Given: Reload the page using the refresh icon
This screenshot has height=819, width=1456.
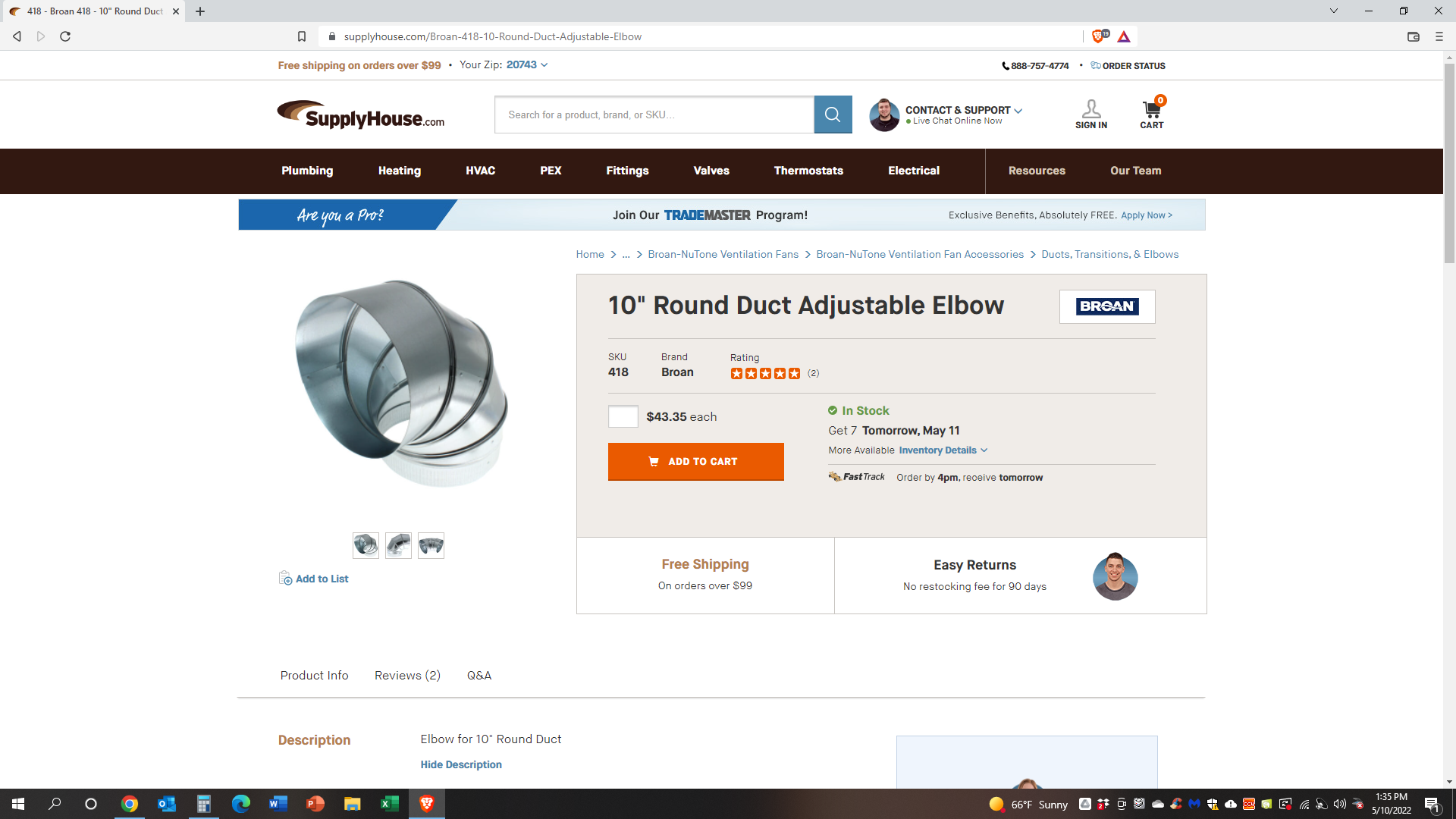Looking at the screenshot, I should pos(65,36).
